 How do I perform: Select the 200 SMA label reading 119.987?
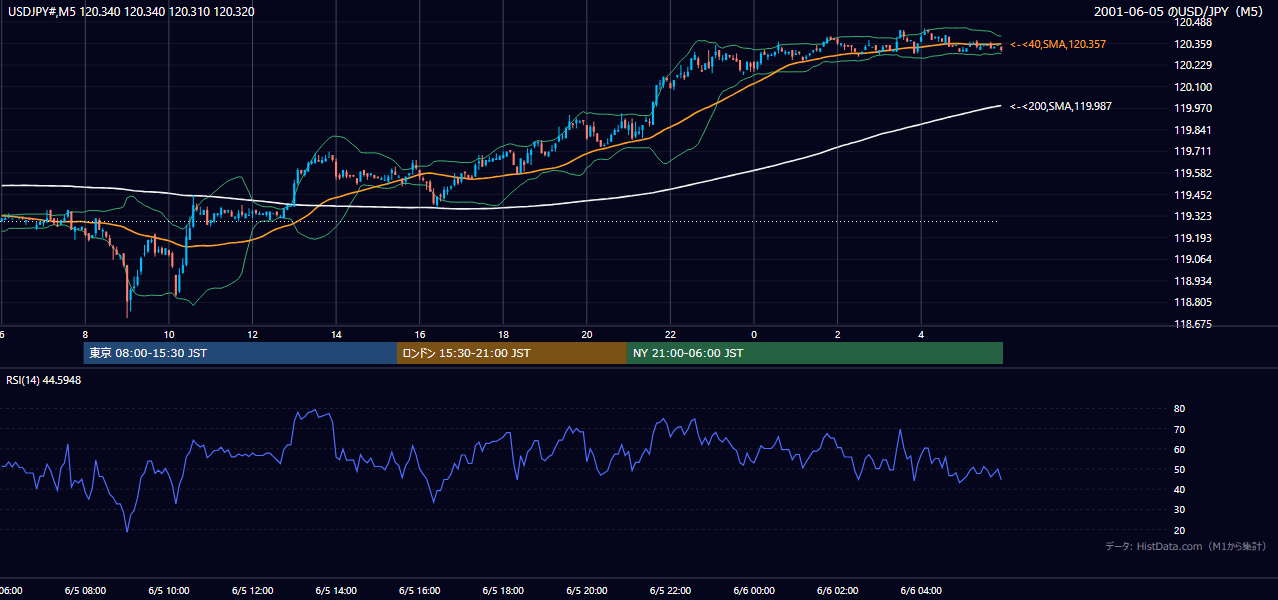(1060, 106)
